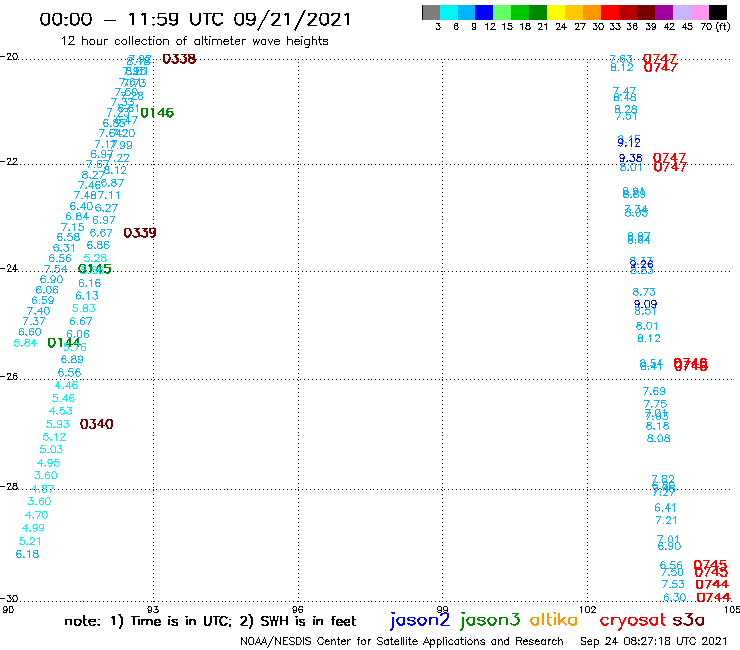
Task: Click the '-28' latitude axis label
Action: pyautogui.click(x=9, y=486)
